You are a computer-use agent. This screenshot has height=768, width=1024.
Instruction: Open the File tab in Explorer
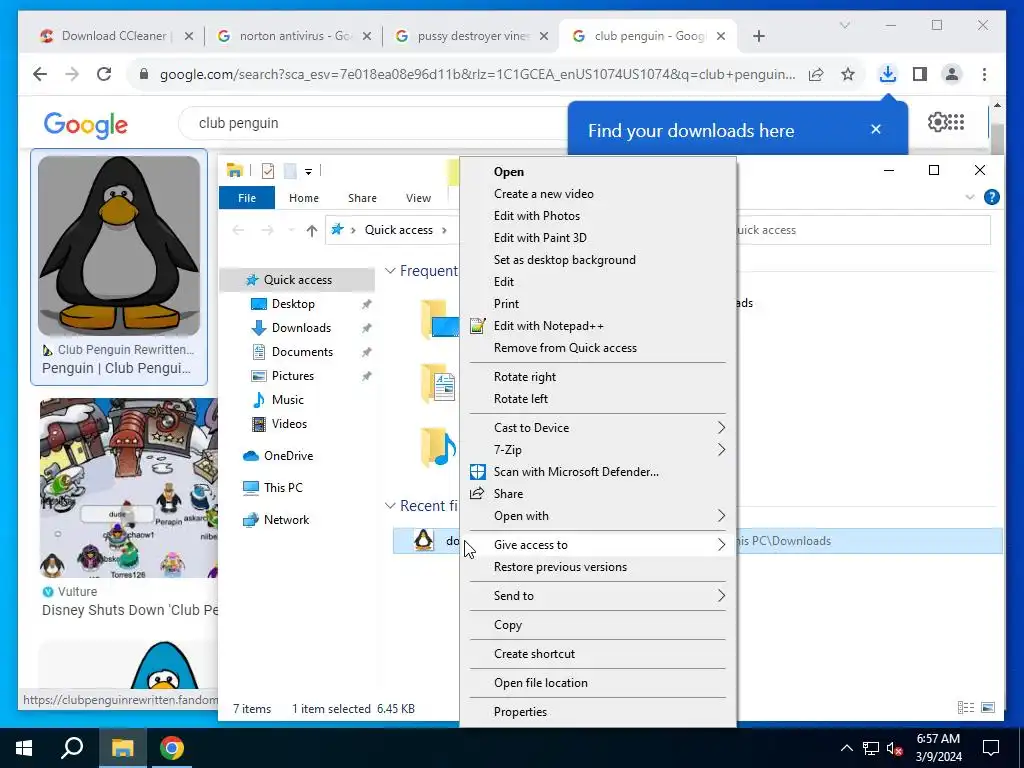click(x=247, y=198)
